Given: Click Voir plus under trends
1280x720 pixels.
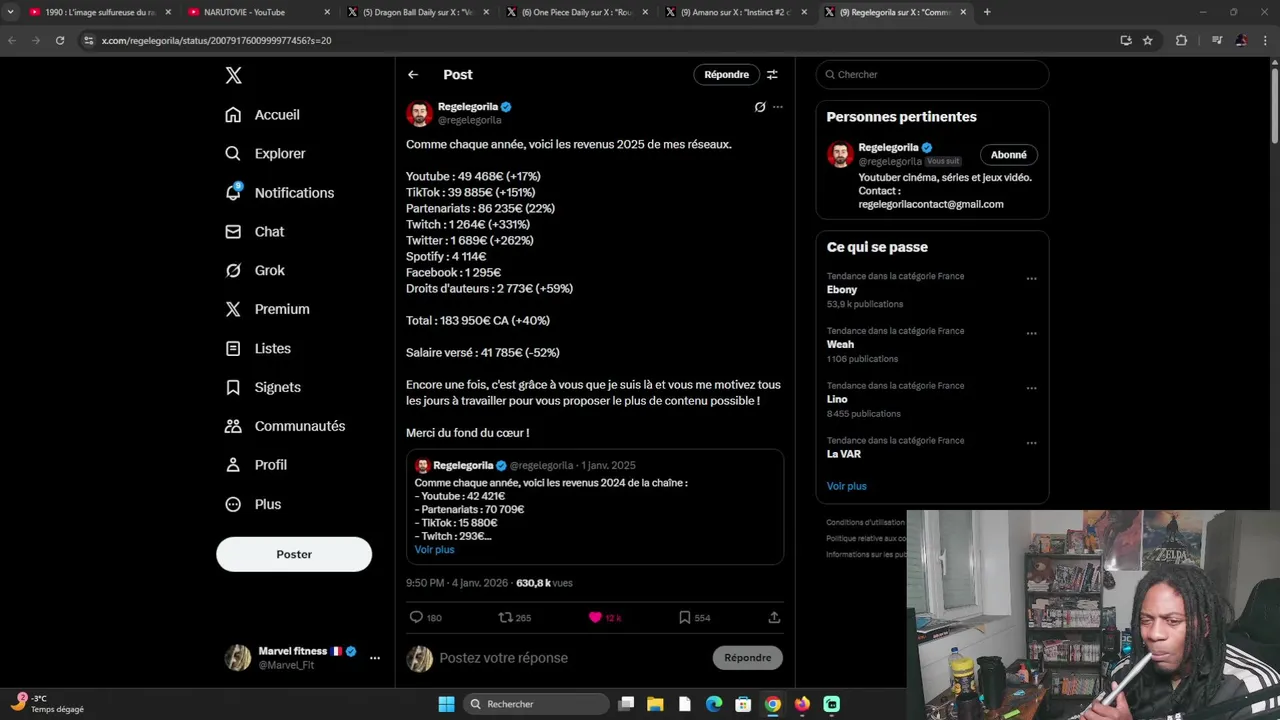Looking at the screenshot, I should 846,486.
